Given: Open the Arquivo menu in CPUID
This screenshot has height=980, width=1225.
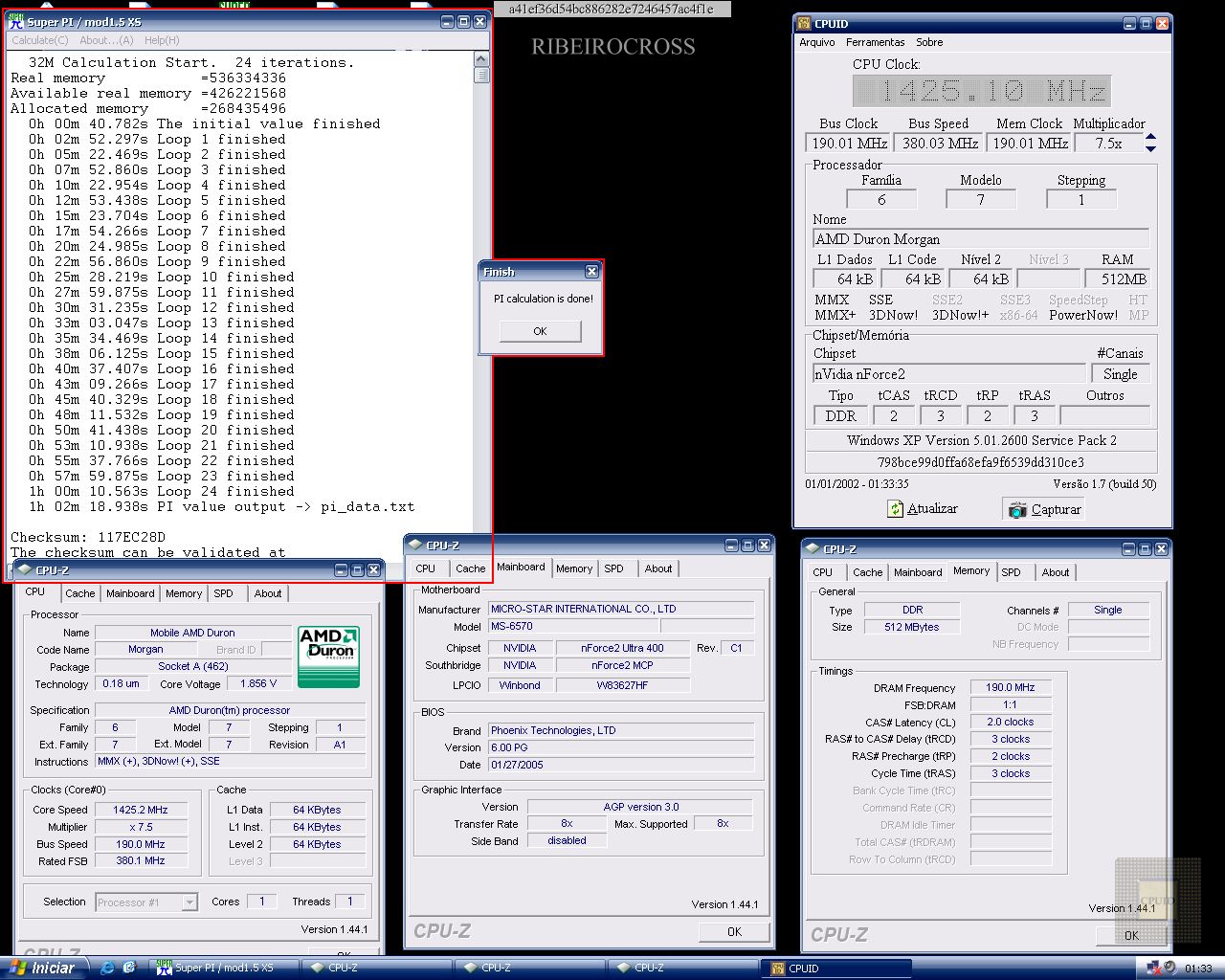Looking at the screenshot, I should 817,42.
